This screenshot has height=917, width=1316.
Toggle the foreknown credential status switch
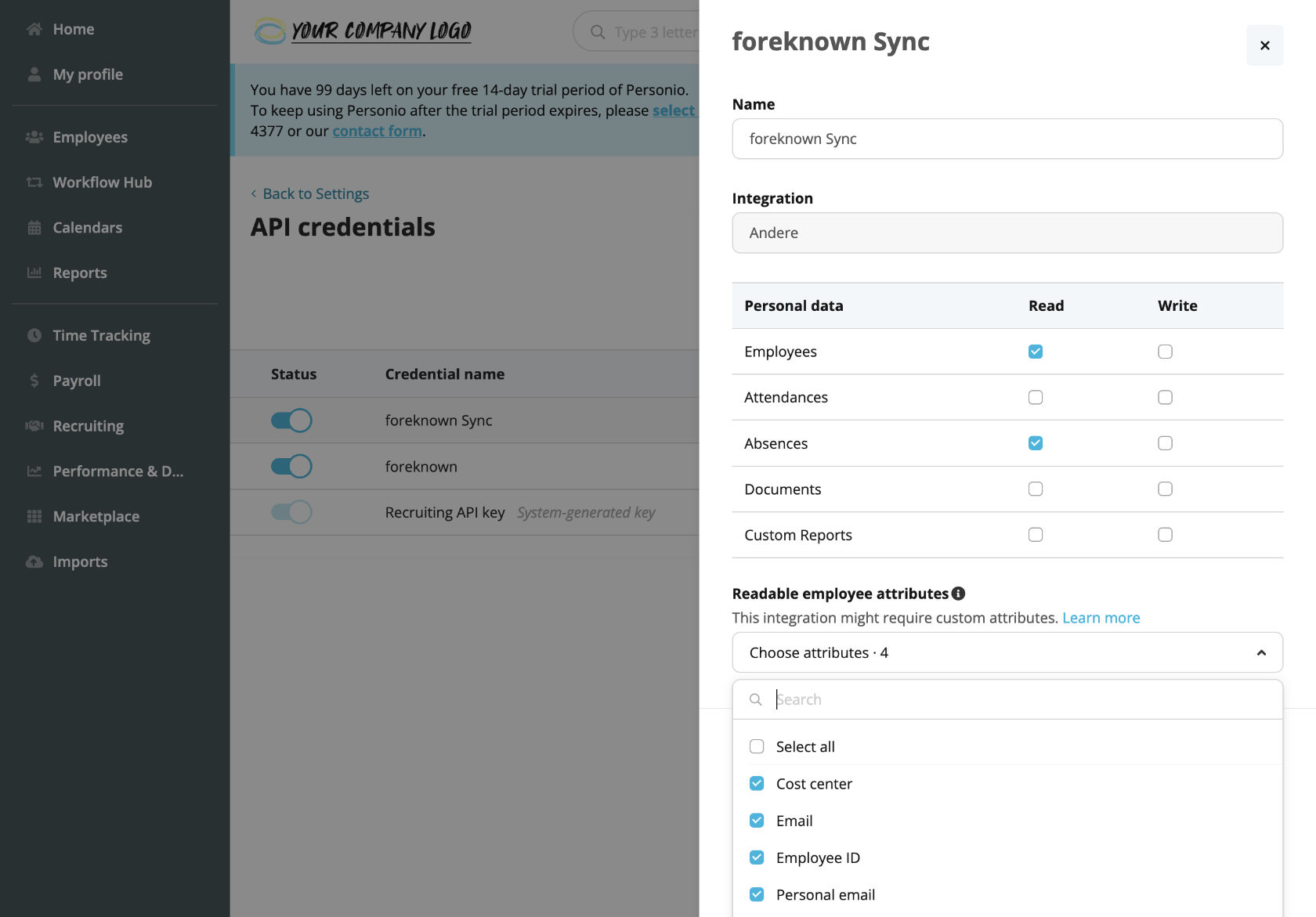pos(291,467)
